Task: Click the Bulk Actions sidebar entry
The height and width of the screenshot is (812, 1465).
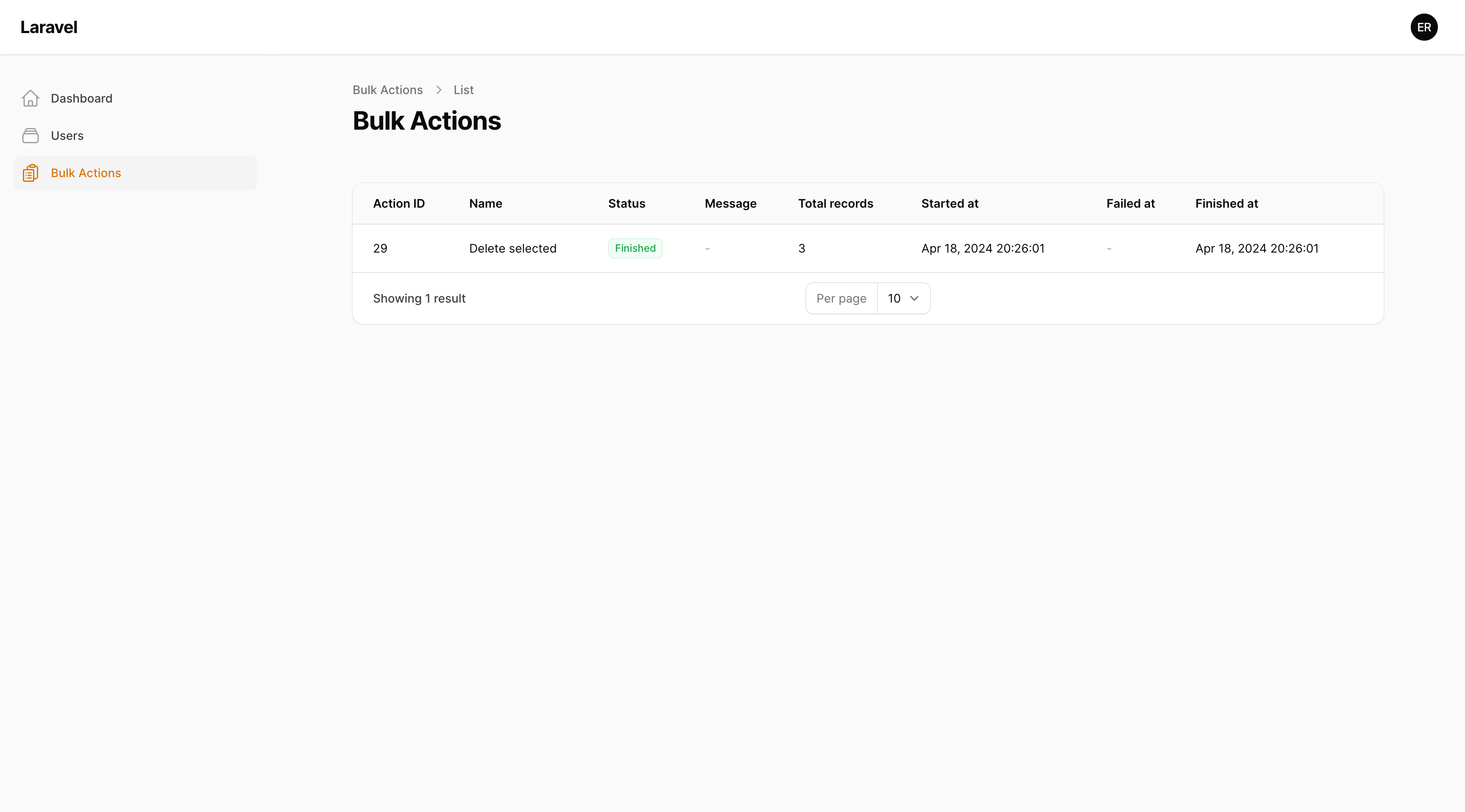Action: tap(85, 172)
